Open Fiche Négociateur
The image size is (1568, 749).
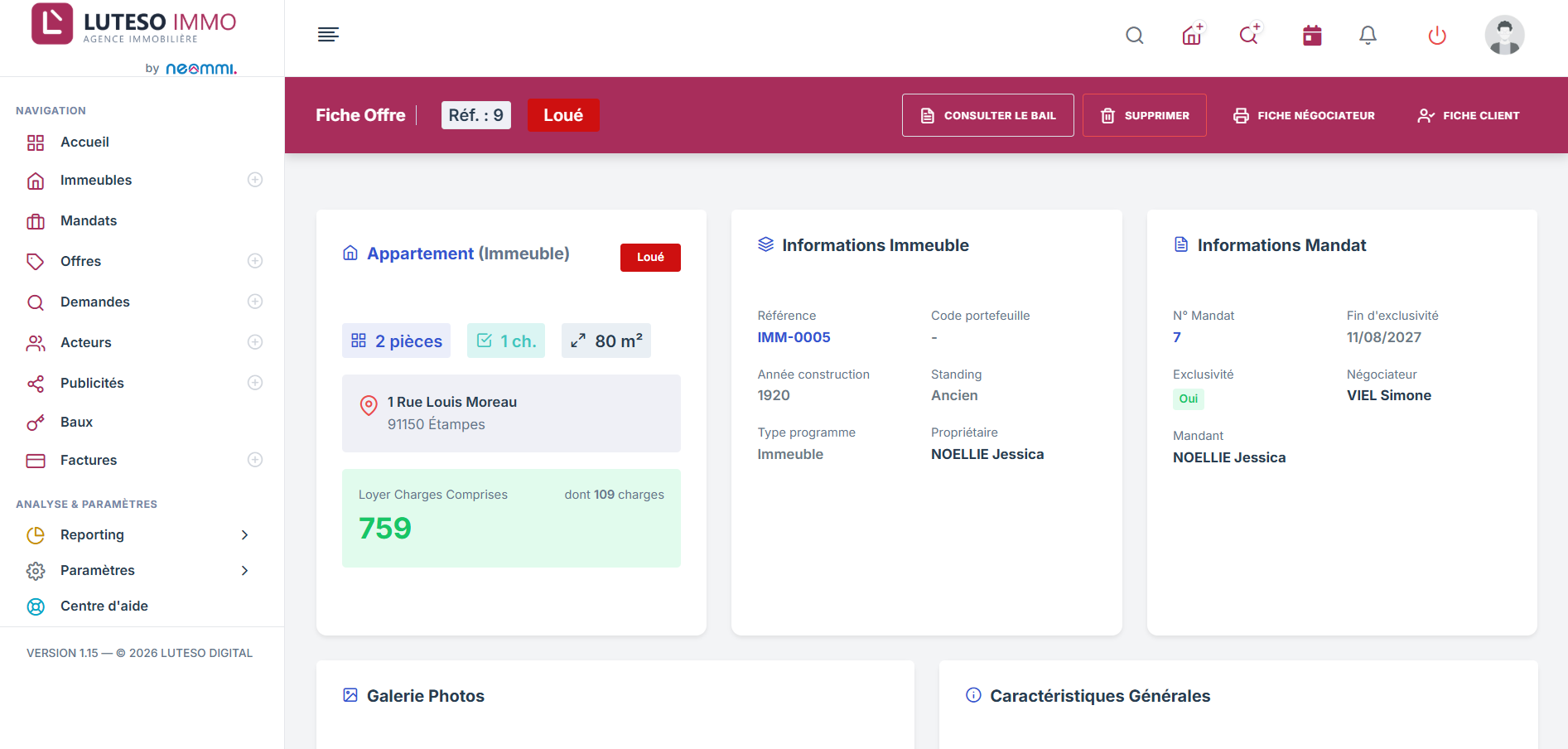click(x=1304, y=115)
